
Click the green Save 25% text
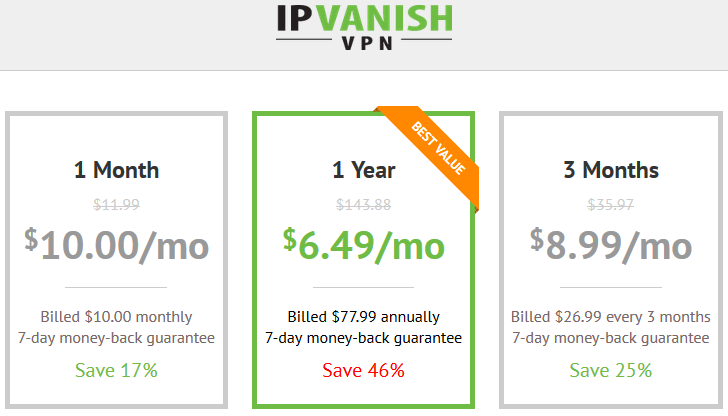point(611,370)
